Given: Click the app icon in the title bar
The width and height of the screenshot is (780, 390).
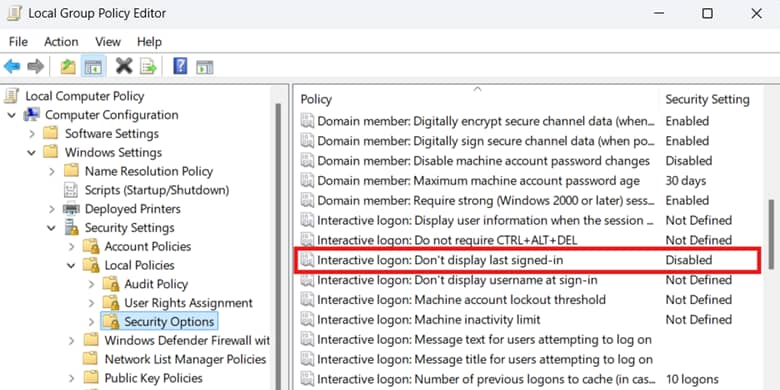Looking at the screenshot, I should (14, 13).
